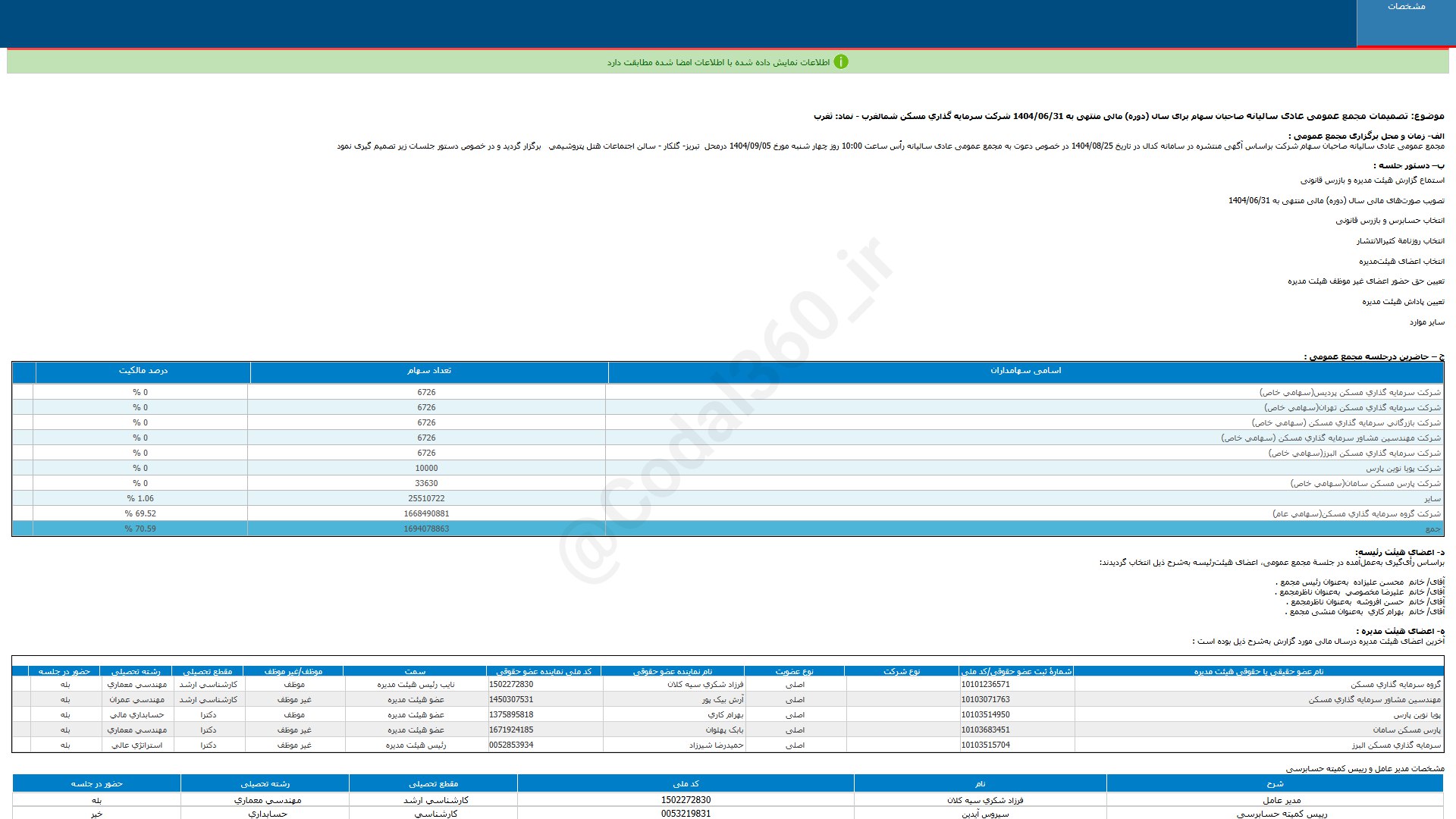
Task: Click the اسامی سهامداران column header
Action: pos(1025,371)
